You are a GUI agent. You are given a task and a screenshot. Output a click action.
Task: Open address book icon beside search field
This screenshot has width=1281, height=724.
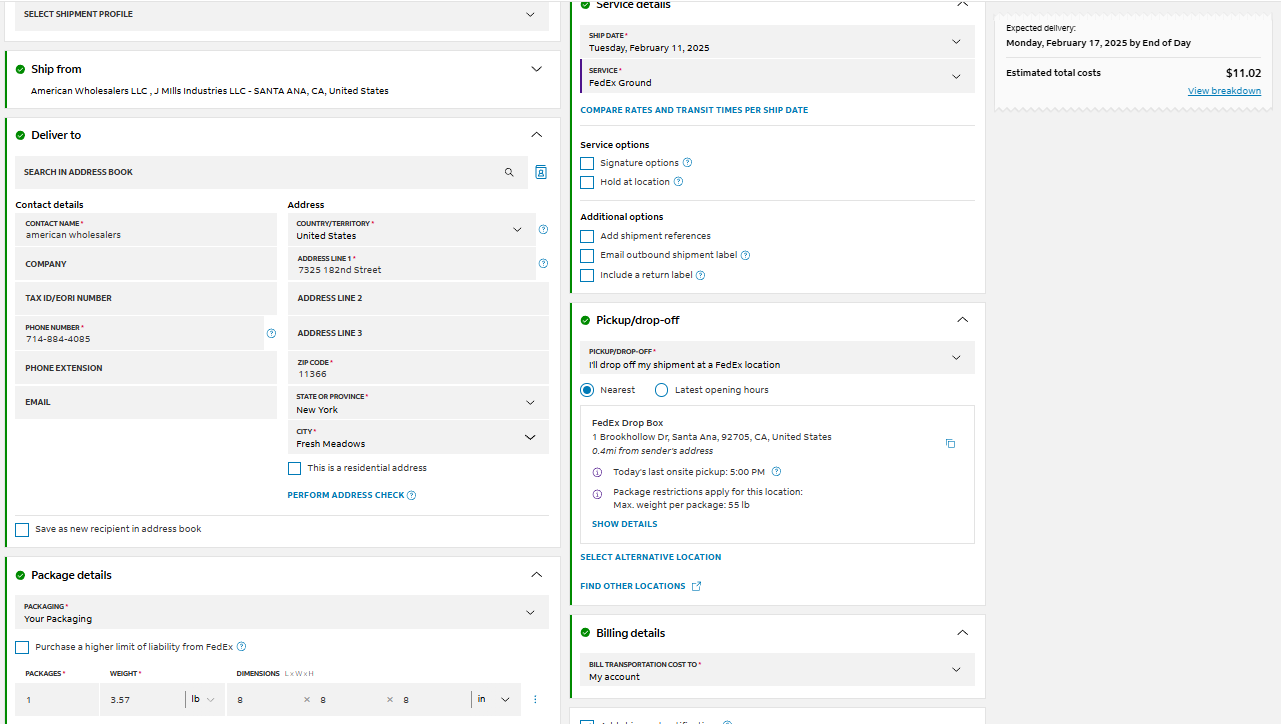point(541,172)
